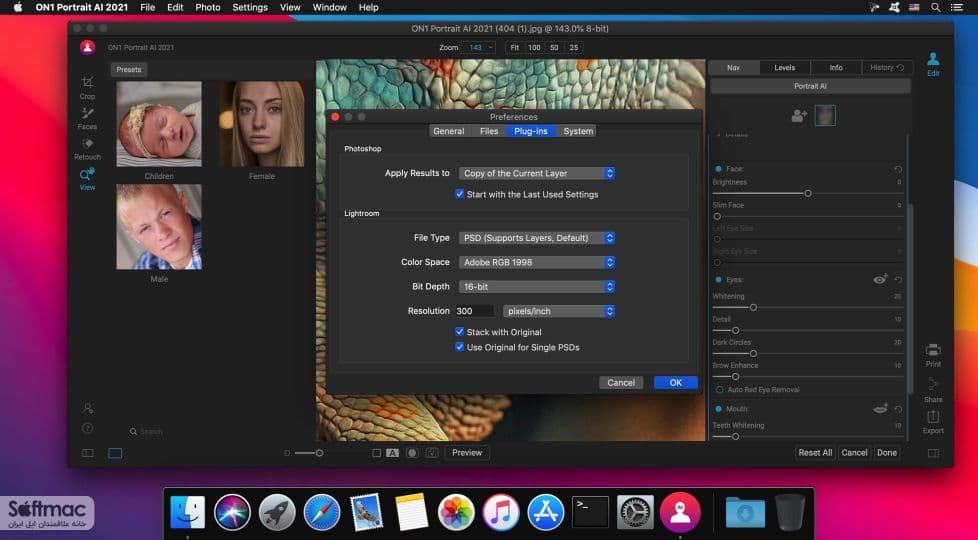Click the Resolution input field
Image resolution: width=978 pixels, height=540 pixels.
[475, 311]
